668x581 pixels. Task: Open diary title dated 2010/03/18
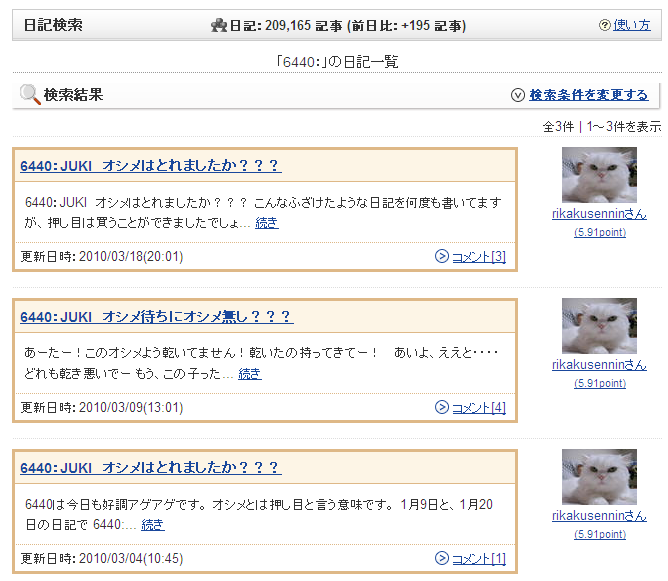click(151, 165)
